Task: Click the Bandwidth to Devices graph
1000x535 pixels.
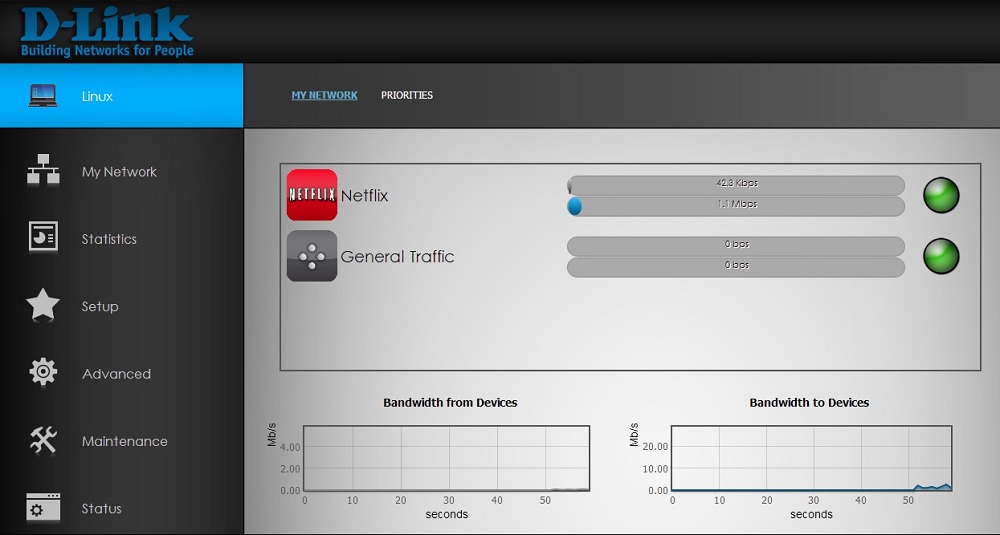Action: click(x=811, y=458)
